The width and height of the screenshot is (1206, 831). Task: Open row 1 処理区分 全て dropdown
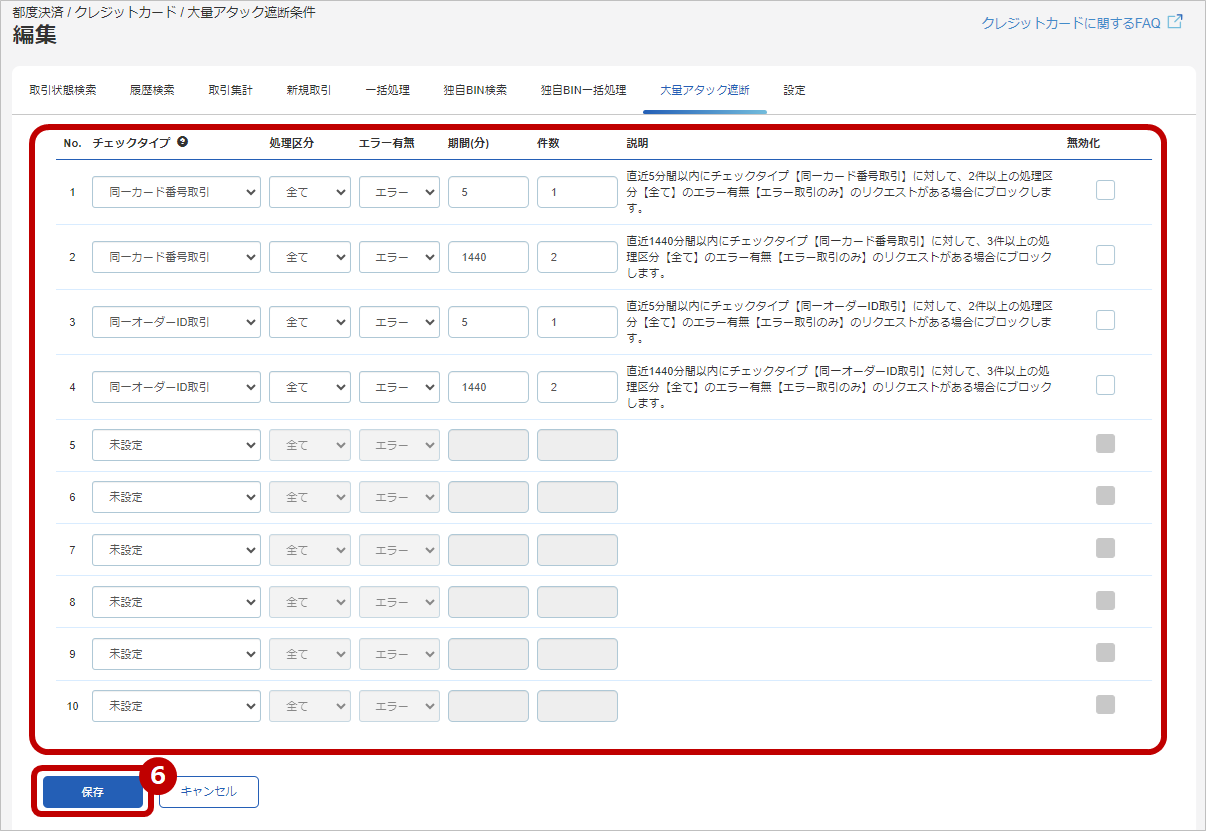pos(310,192)
